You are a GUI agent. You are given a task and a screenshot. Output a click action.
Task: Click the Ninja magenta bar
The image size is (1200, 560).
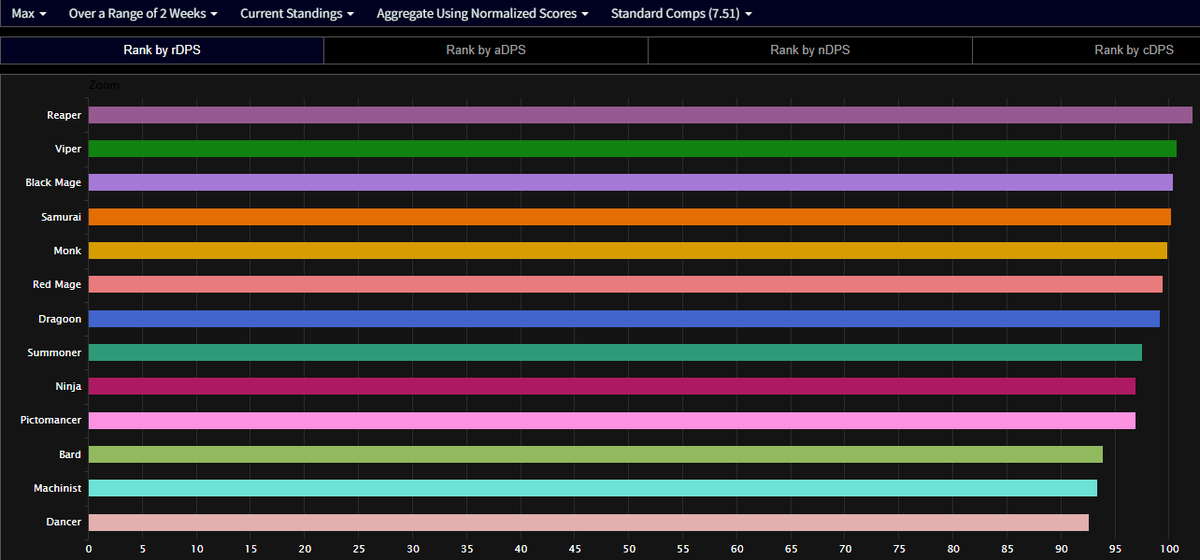[x=612, y=387]
